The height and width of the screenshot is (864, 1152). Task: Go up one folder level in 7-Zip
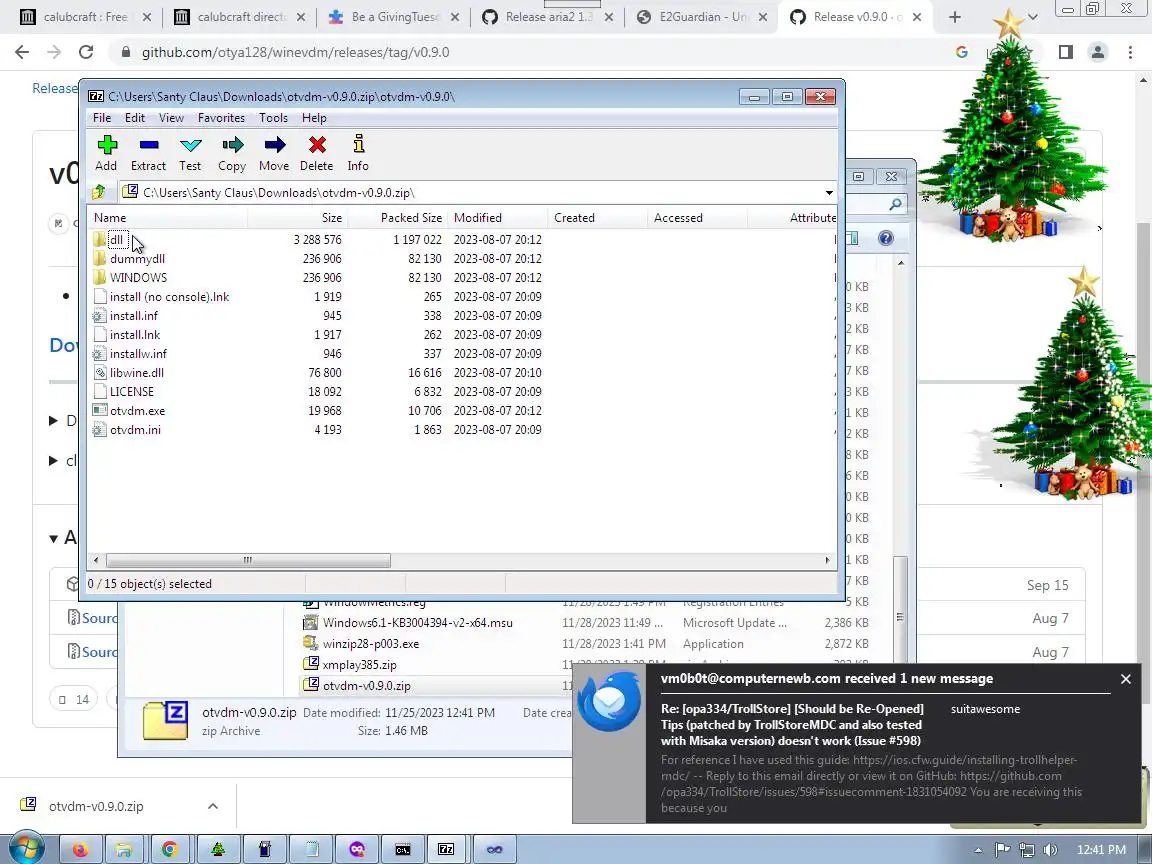(x=99, y=192)
